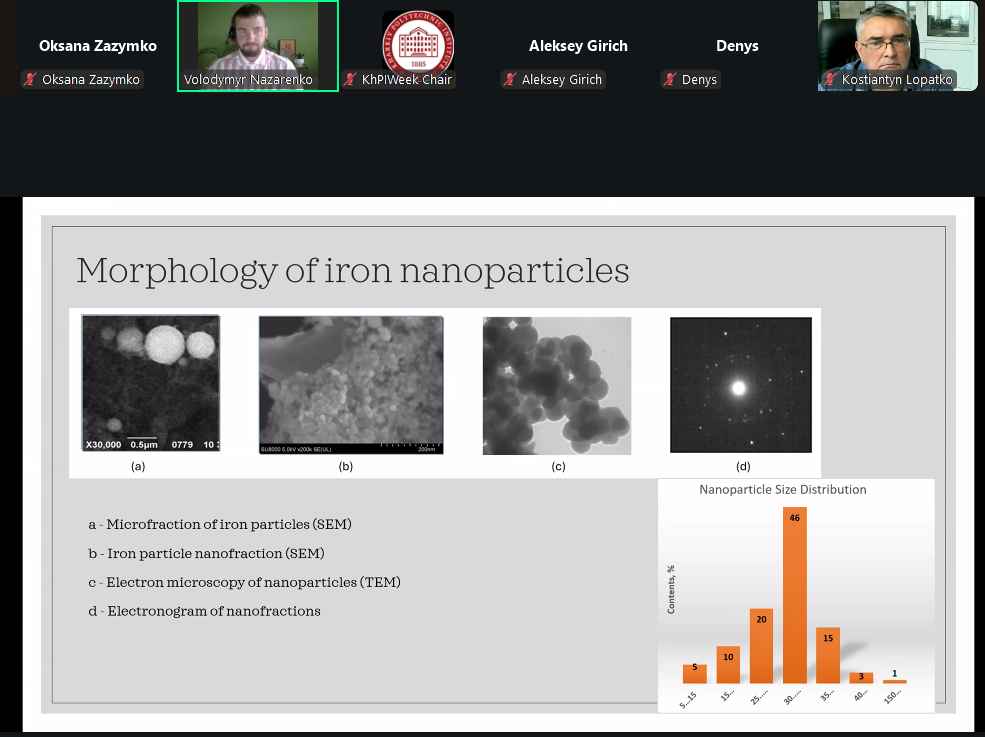Click caption label (c)
This screenshot has height=737, width=985.
[558, 466]
